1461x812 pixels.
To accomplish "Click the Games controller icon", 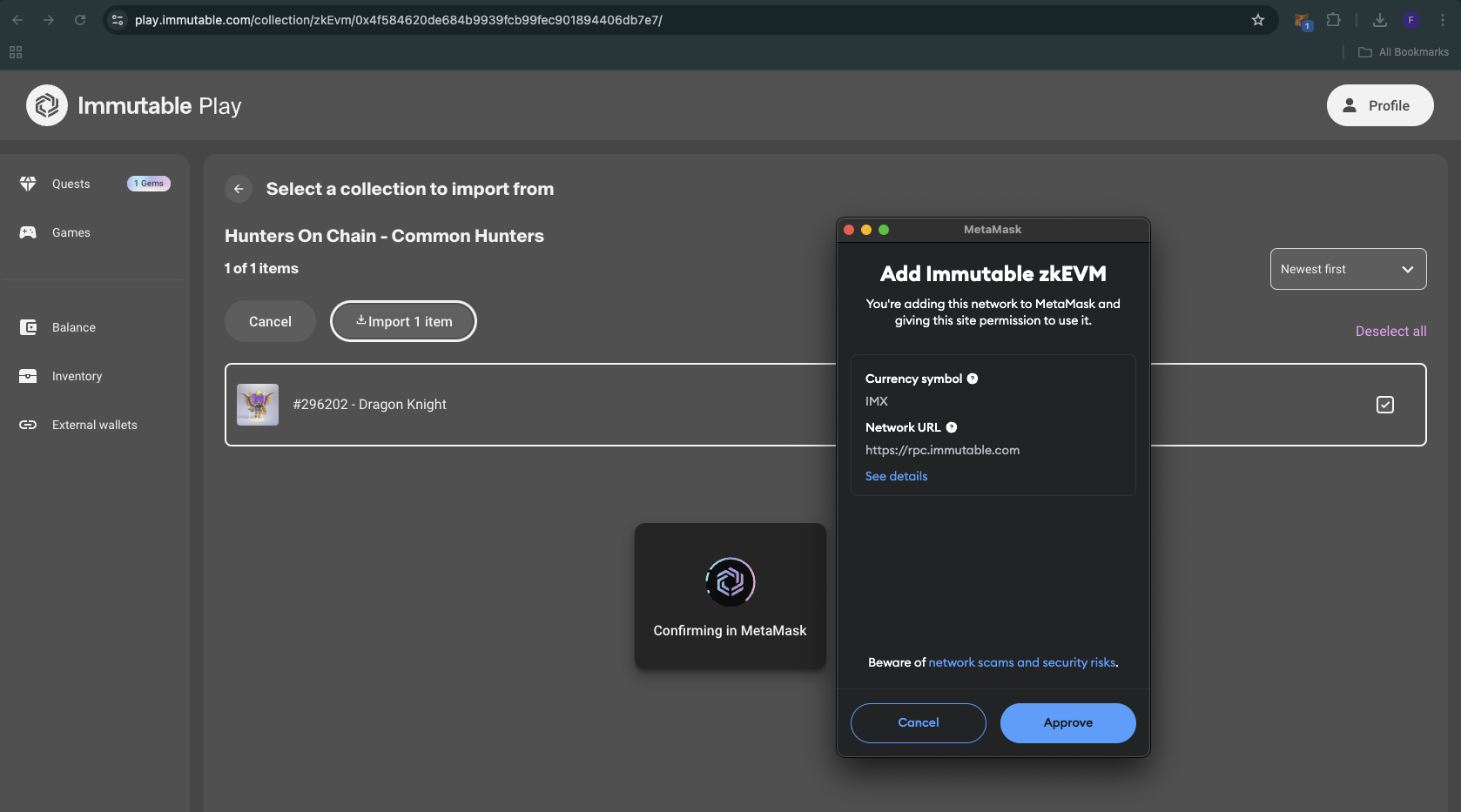I will tap(28, 232).
